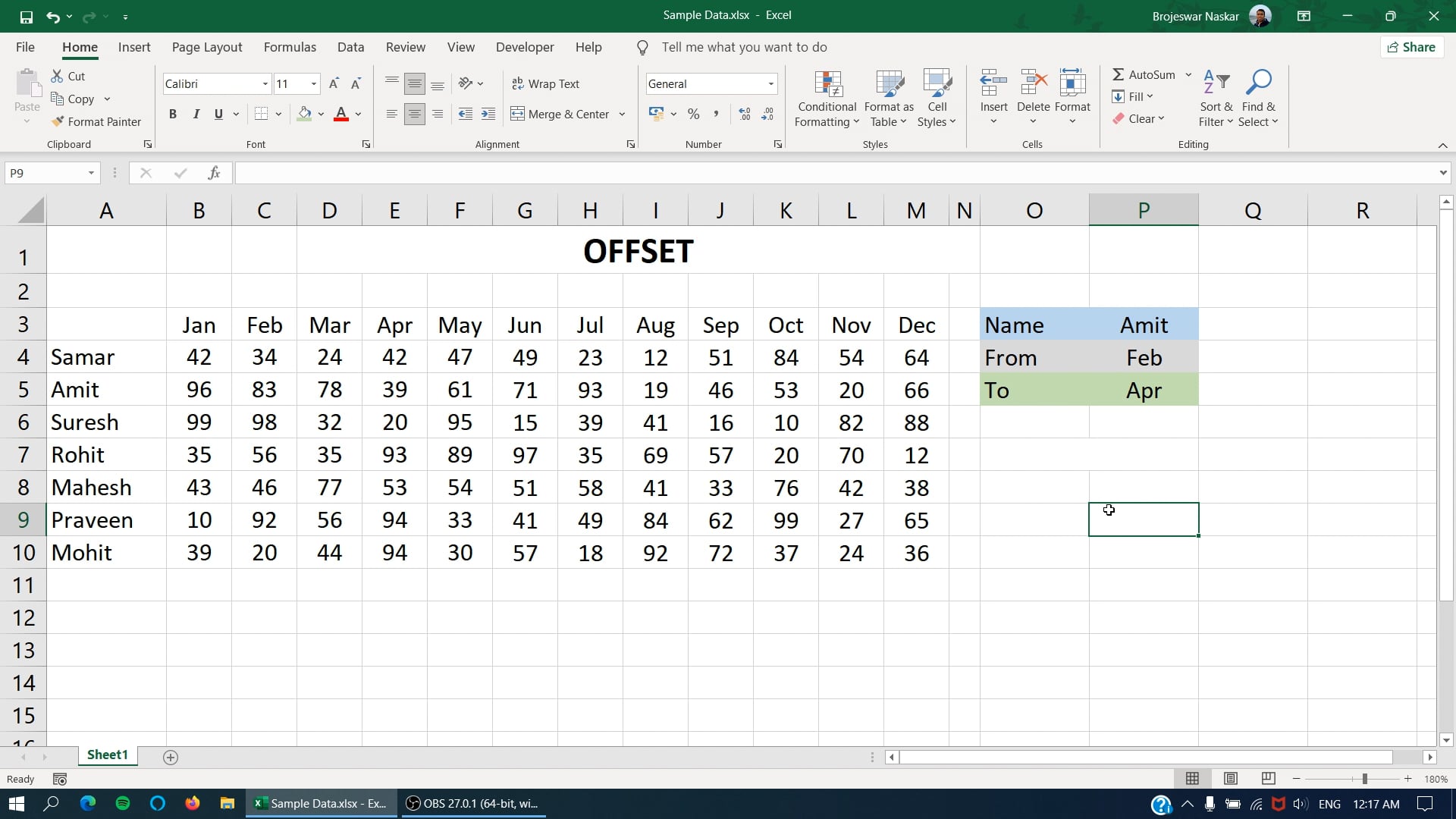Screen dimensions: 1456x819
Task: Click the Format as Table icon
Action: 889,84
